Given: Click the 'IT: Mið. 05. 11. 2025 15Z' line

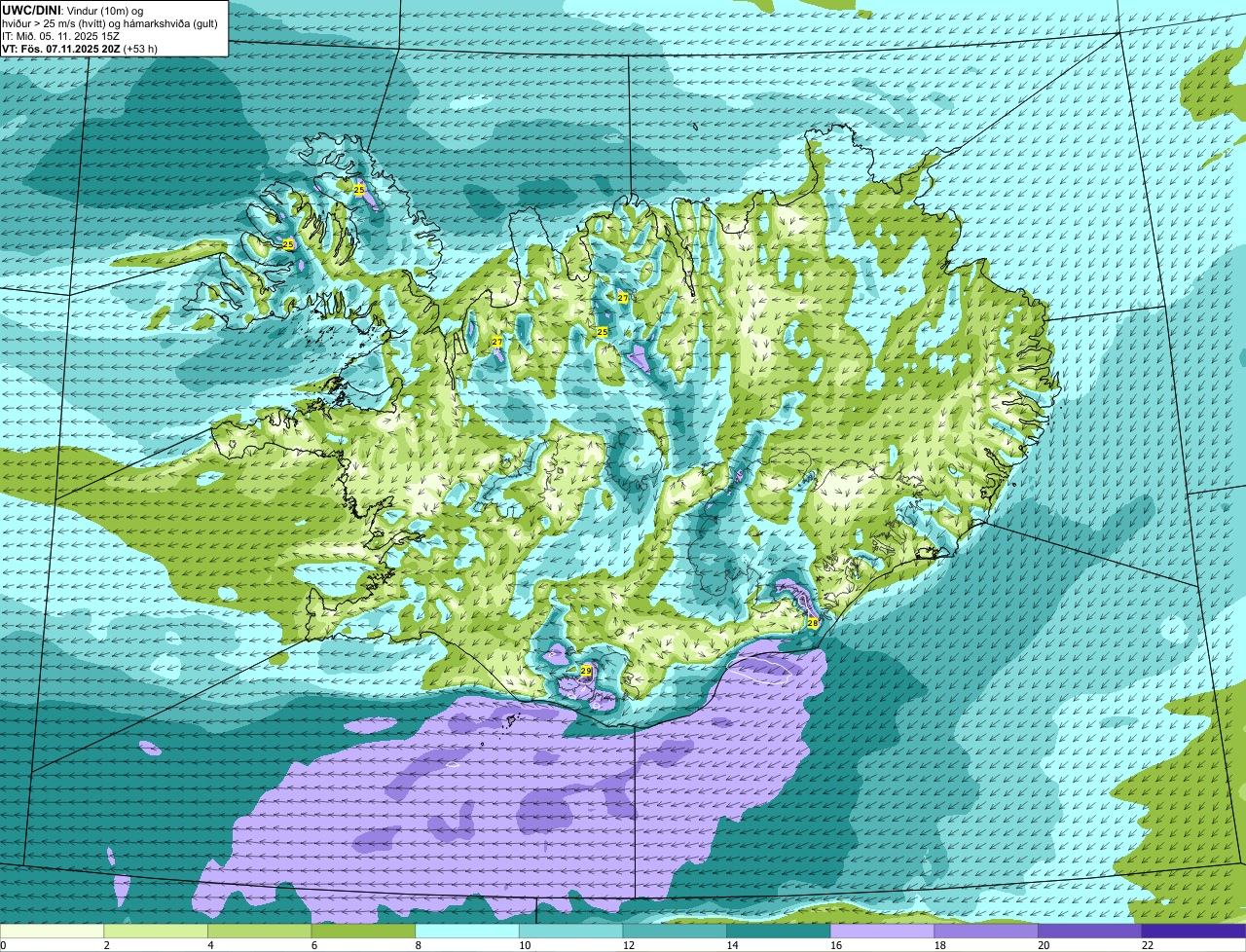Looking at the screenshot, I should pyautogui.click(x=61, y=35).
